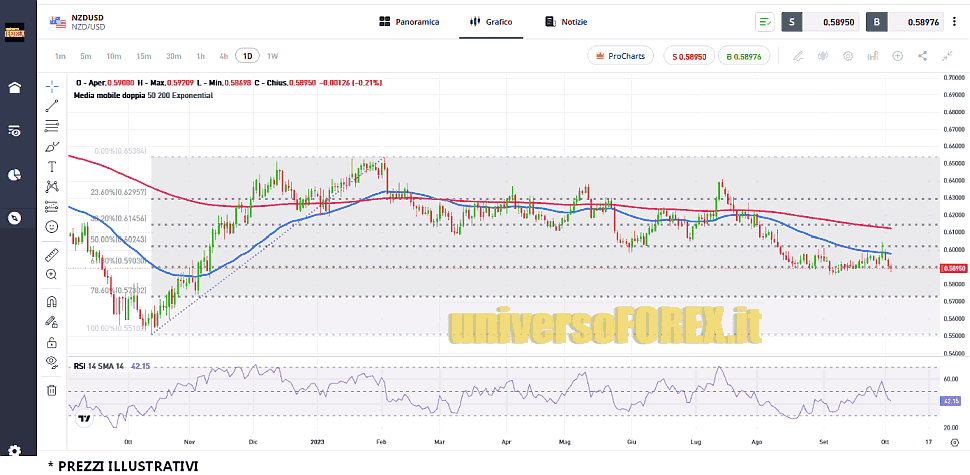
Task: Pick the brush drawing tool
Action: (52, 146)
